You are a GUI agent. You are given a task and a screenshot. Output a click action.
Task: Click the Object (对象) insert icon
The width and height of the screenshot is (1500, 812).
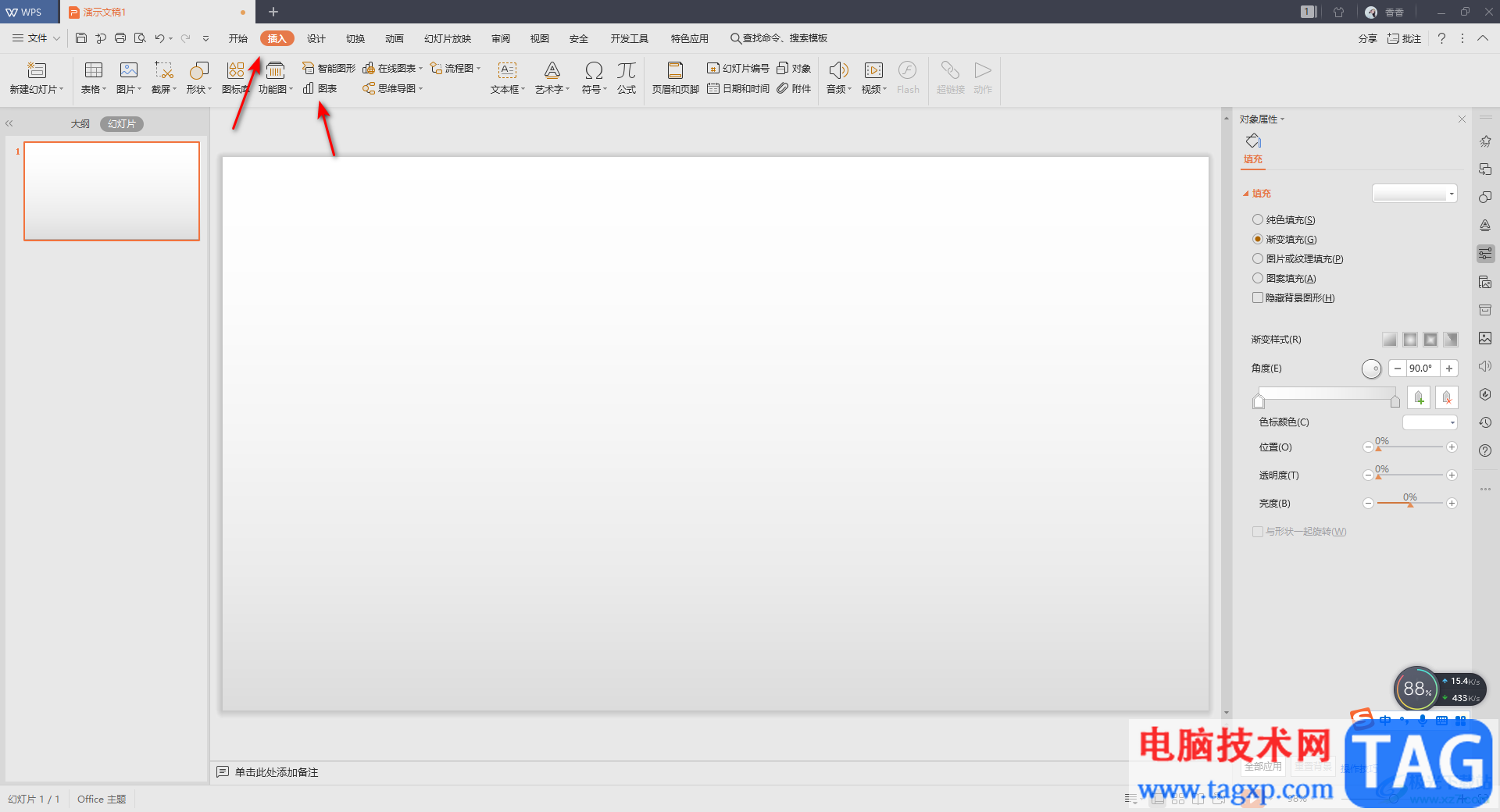point(782,69)
